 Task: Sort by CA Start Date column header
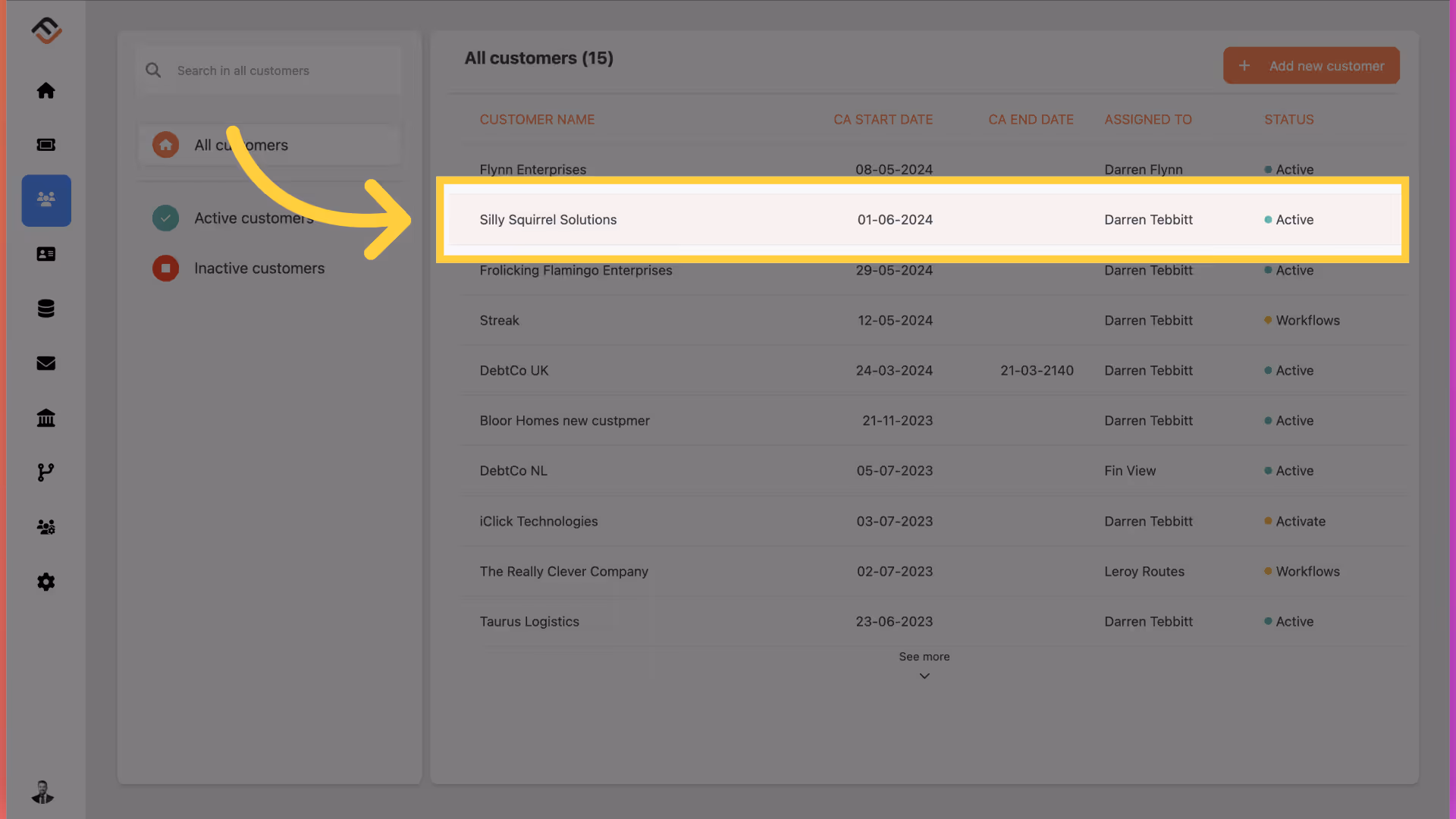point(883,120)
